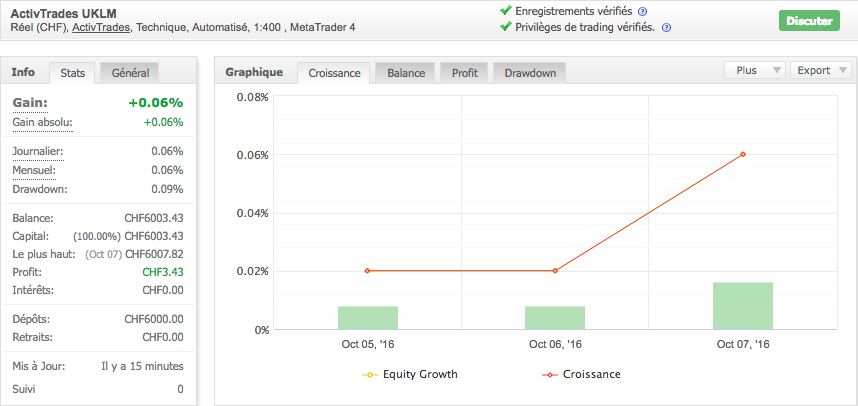
Task: Open the Balance chart tab
Action: click(x=406, y=73)
